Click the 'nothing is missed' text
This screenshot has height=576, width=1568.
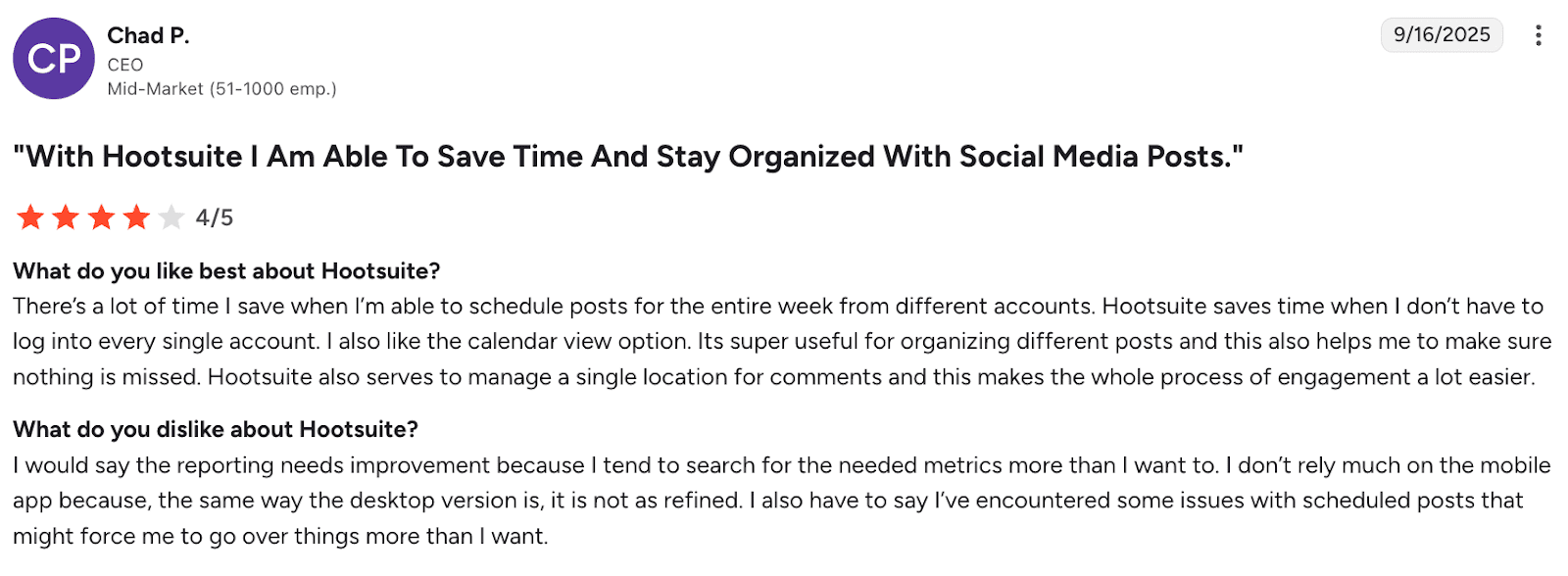pyautogui.click(x=103, y=377)
